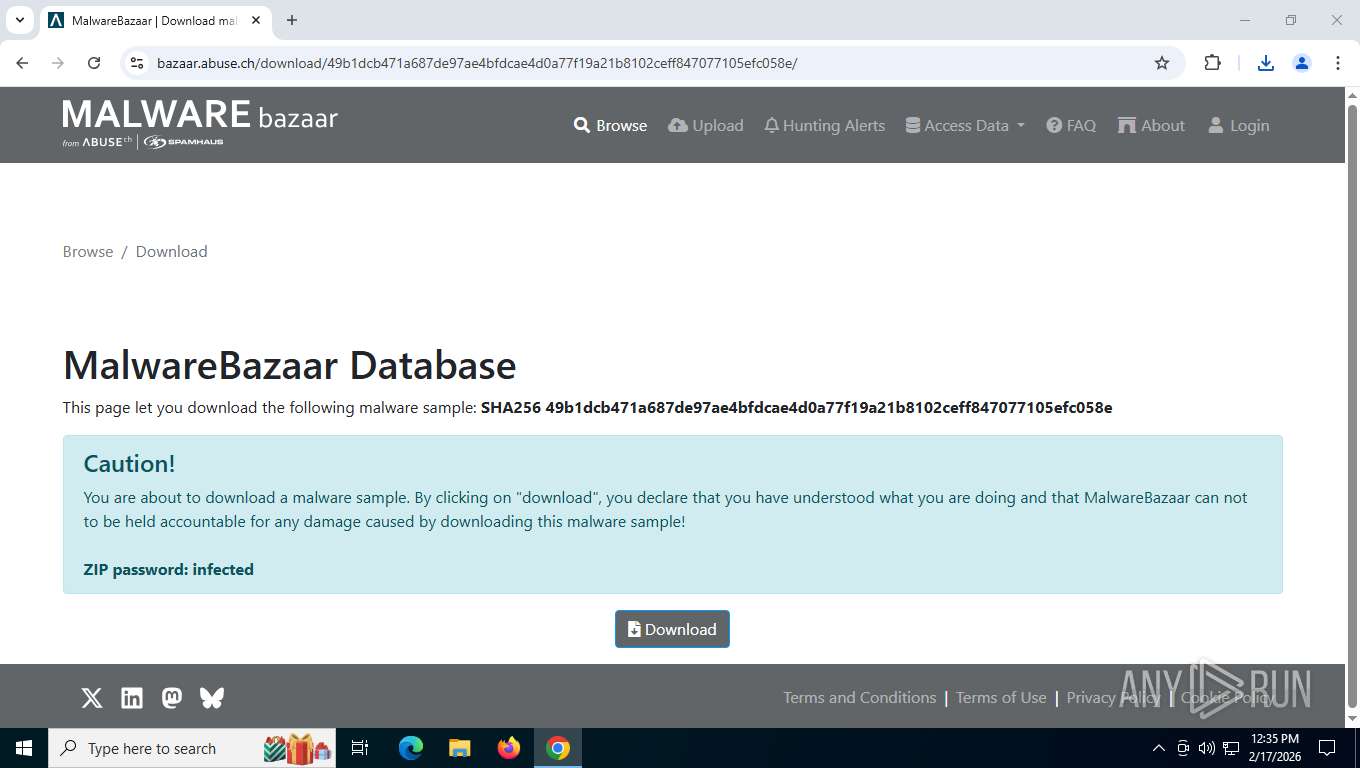Open a new browser tab

(x=292, y=20)
